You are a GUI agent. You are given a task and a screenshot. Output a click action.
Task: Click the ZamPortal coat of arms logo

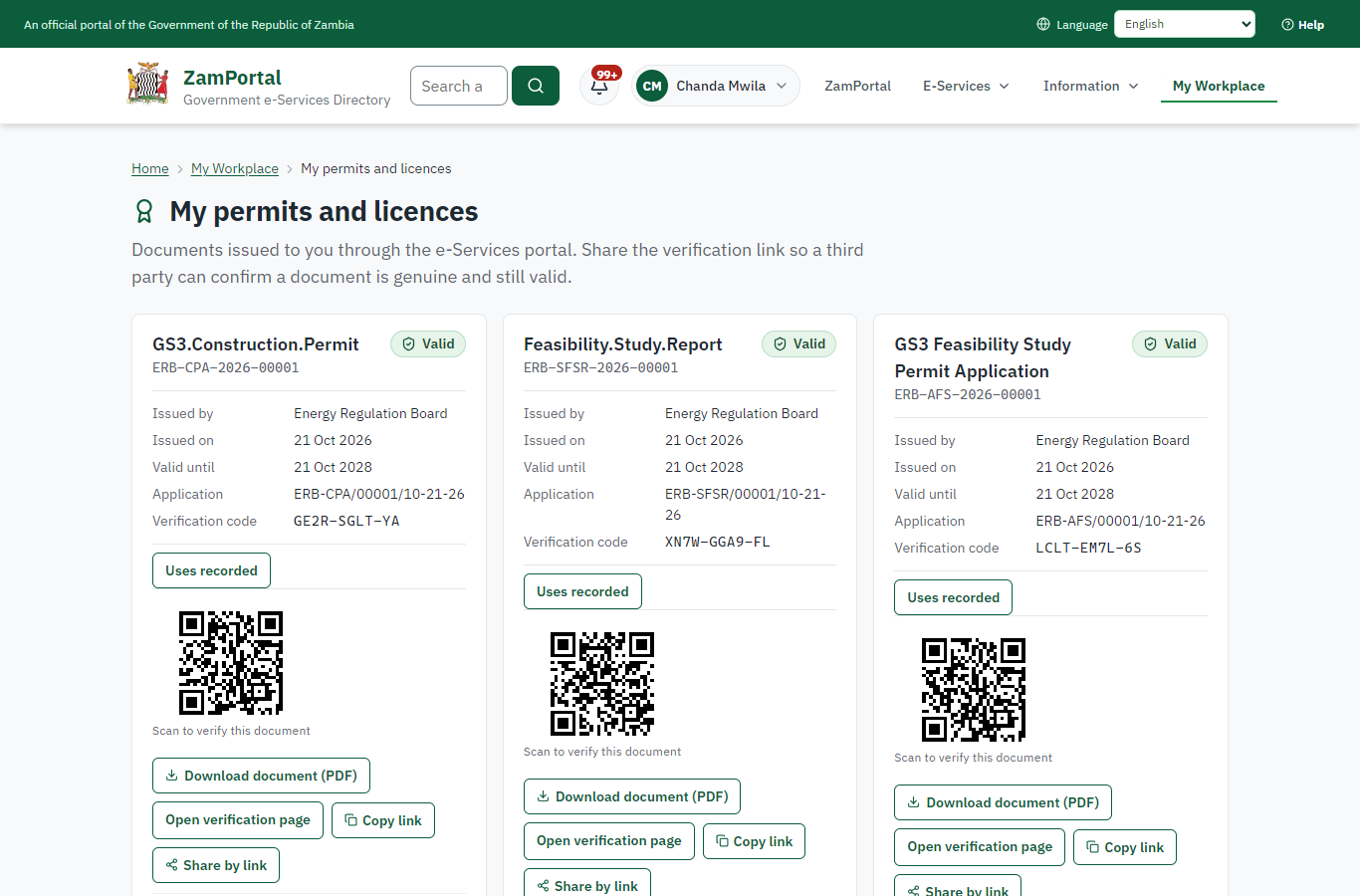tap(147, 85)
